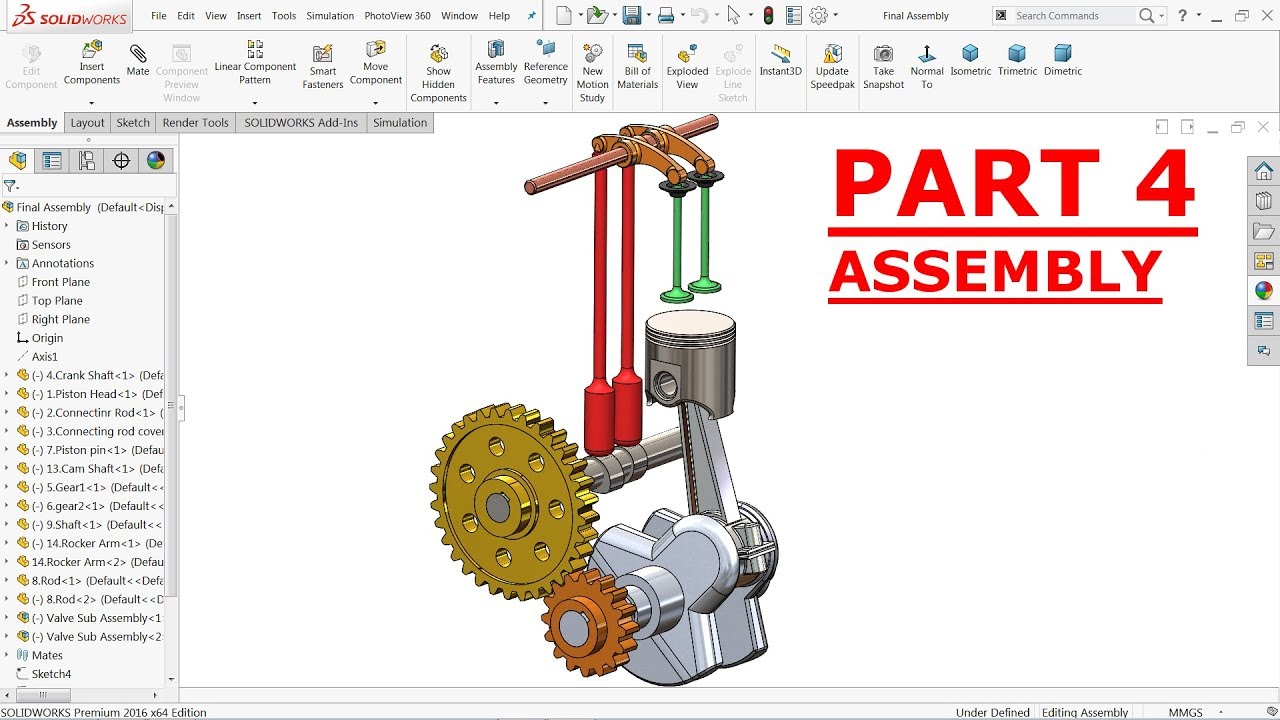Expand 13.Cam Shaft component node

(x=7, y=468)
